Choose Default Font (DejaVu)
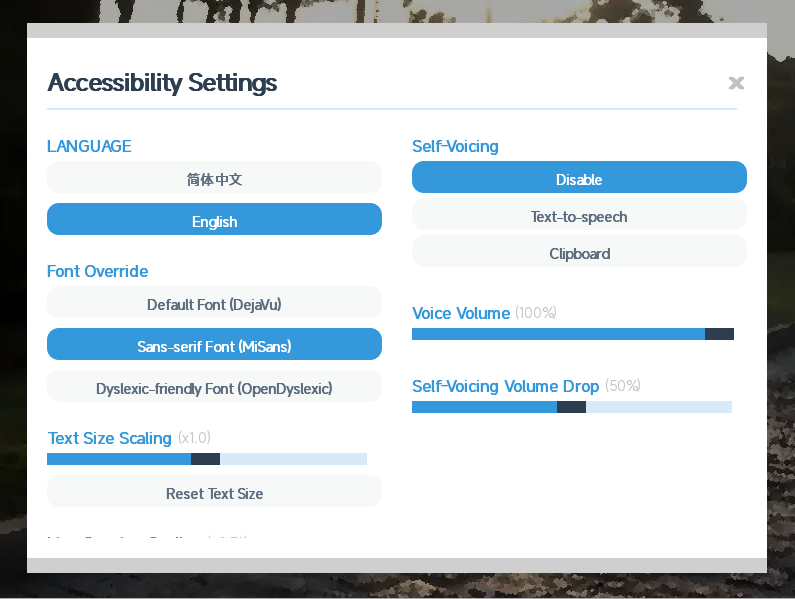 (x=214, y=305)
